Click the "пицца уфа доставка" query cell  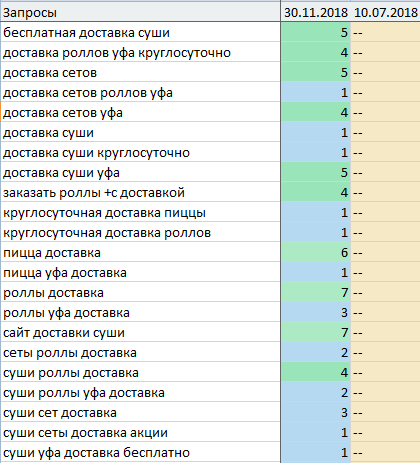[140, 272]
